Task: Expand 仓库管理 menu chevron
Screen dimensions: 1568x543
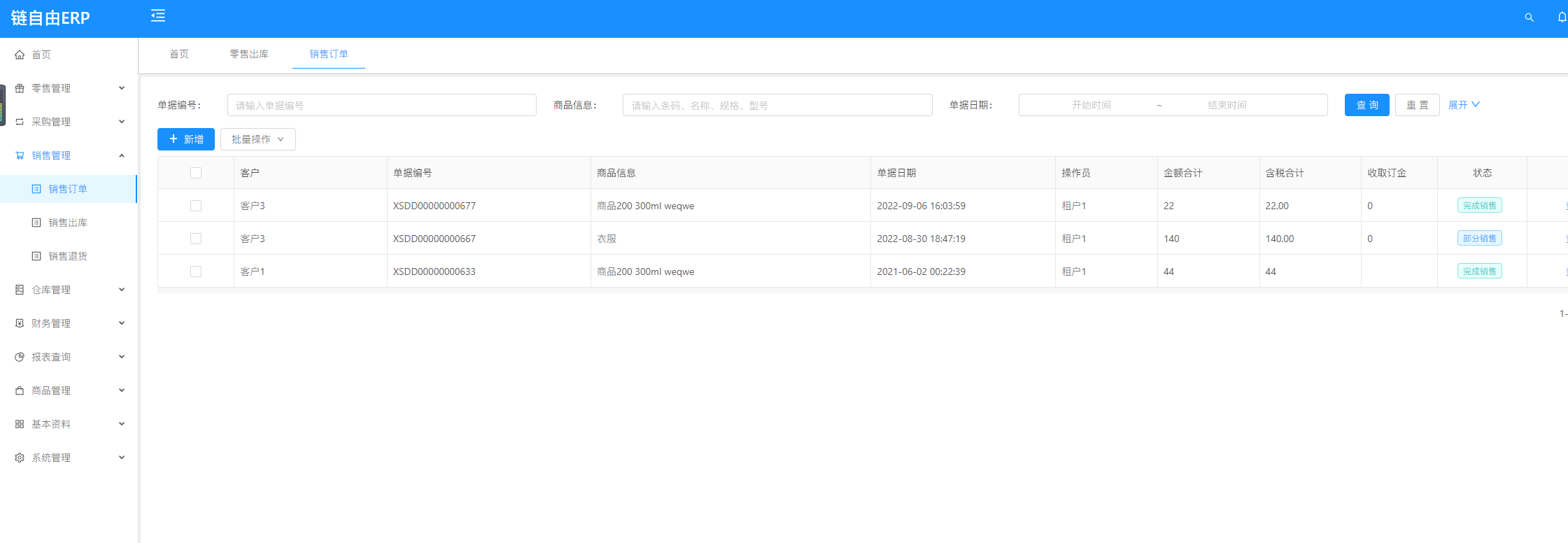Action: pos(122,290)
